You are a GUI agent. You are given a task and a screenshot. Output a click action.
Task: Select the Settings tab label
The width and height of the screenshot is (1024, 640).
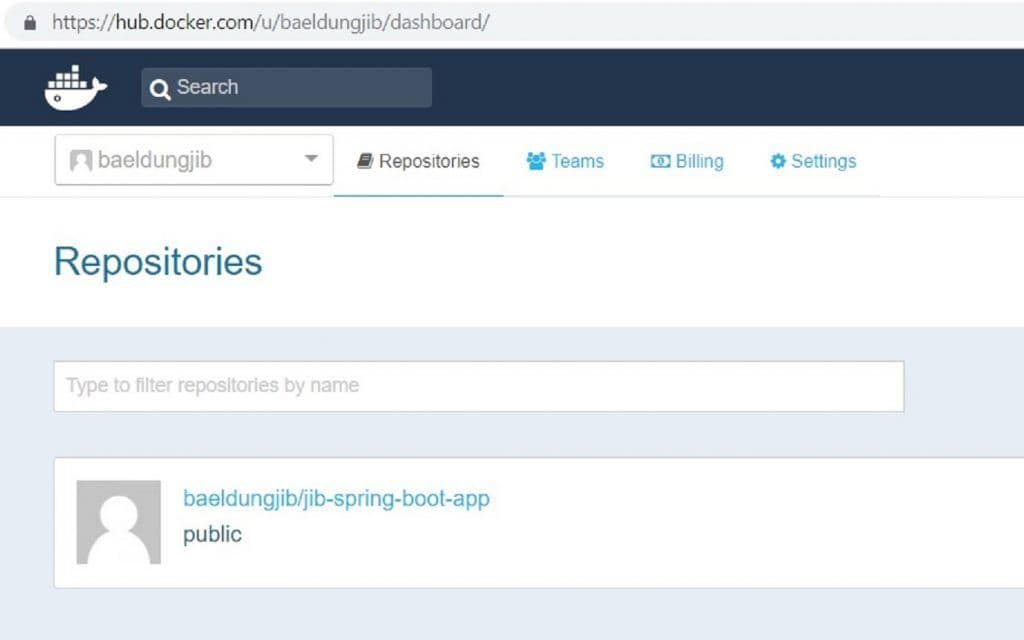823,161
